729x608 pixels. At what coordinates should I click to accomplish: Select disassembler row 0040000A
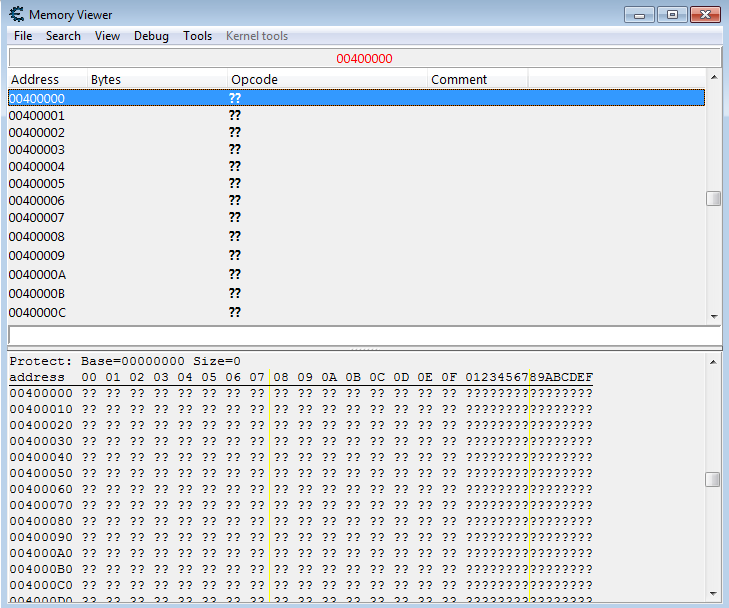click(x=357, y=275)
